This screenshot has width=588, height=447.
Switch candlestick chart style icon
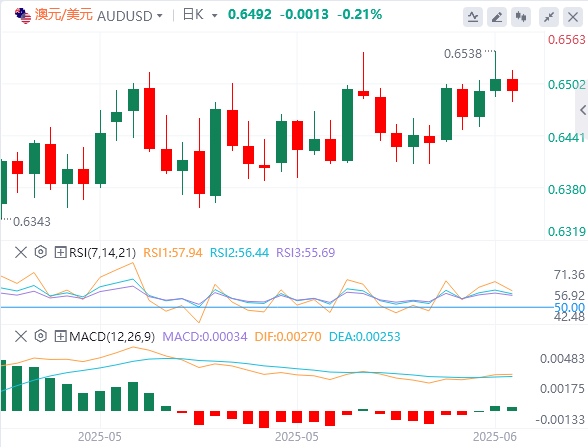pyautogui.click(x=521, y=17)
